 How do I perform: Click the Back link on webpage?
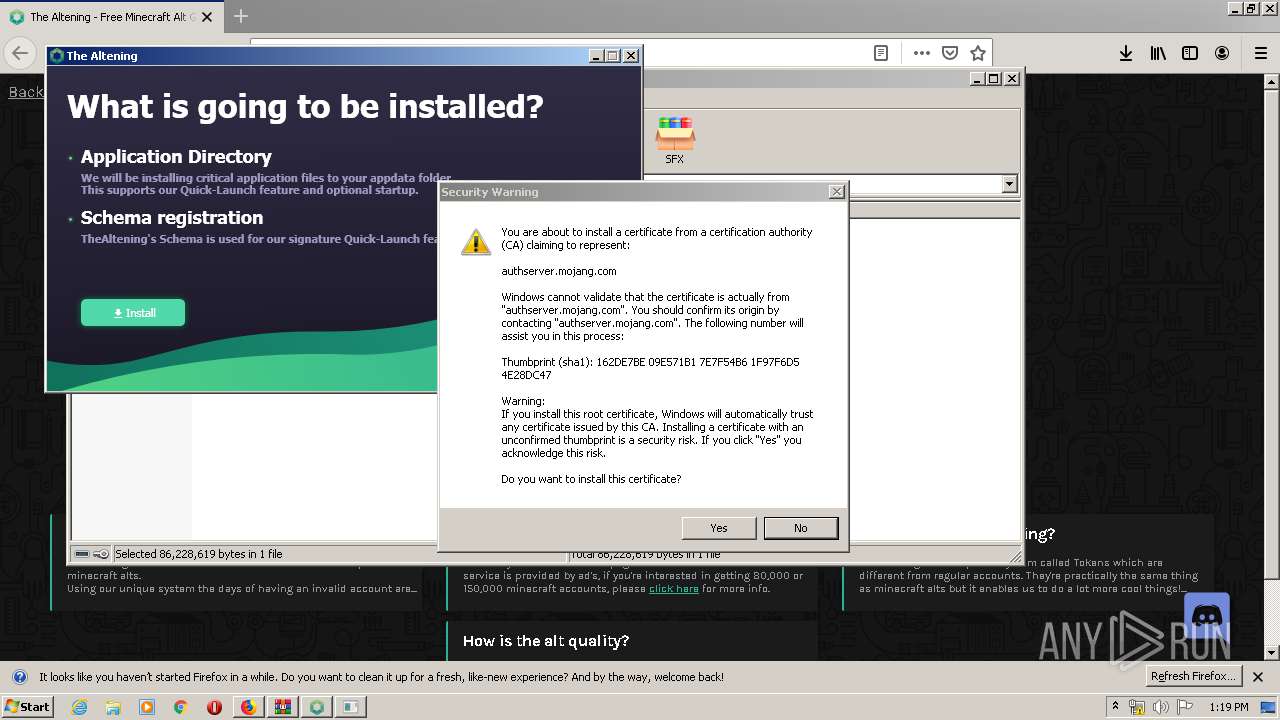[x=26, y=92]
